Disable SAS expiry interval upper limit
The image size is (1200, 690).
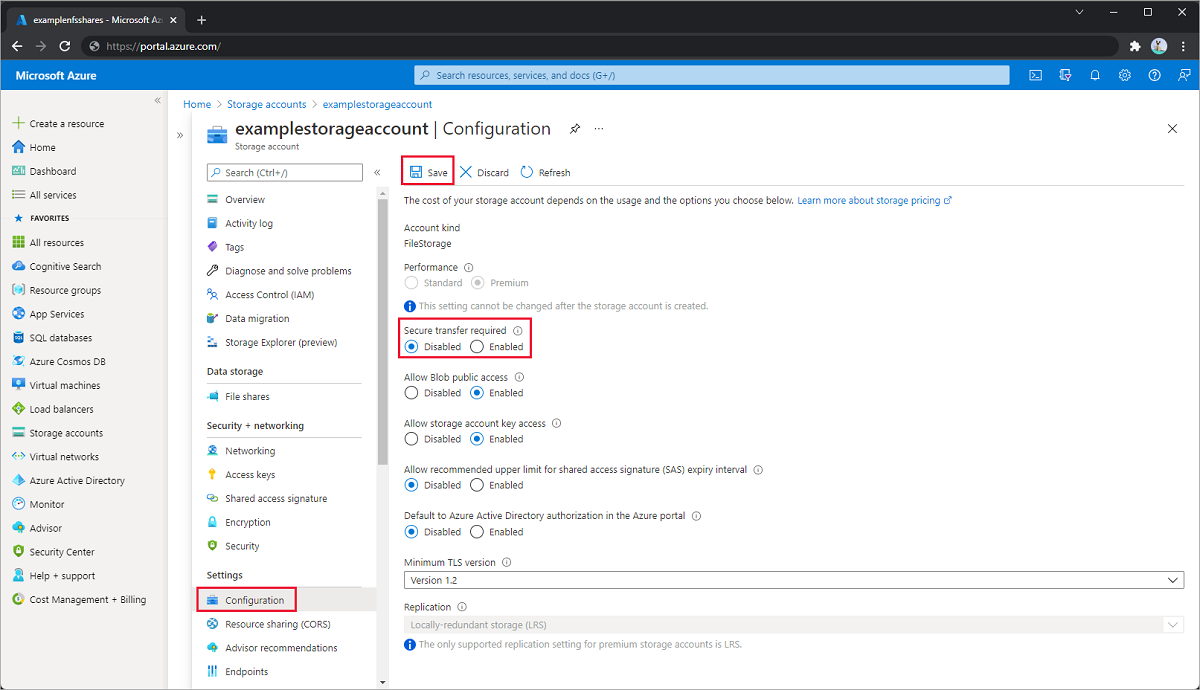tap(432, 485)
